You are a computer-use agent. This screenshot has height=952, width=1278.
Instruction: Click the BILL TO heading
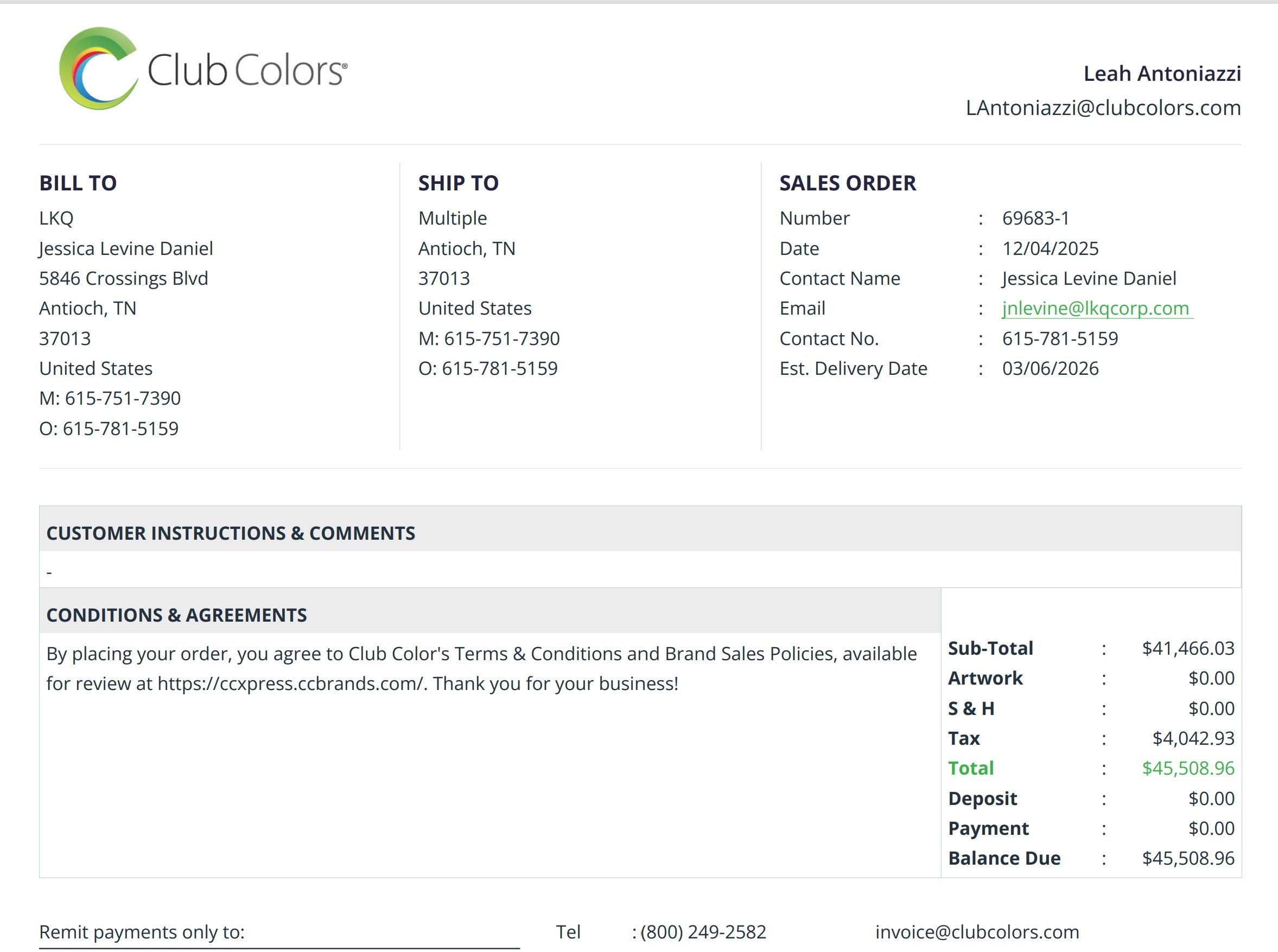[78, 183]
